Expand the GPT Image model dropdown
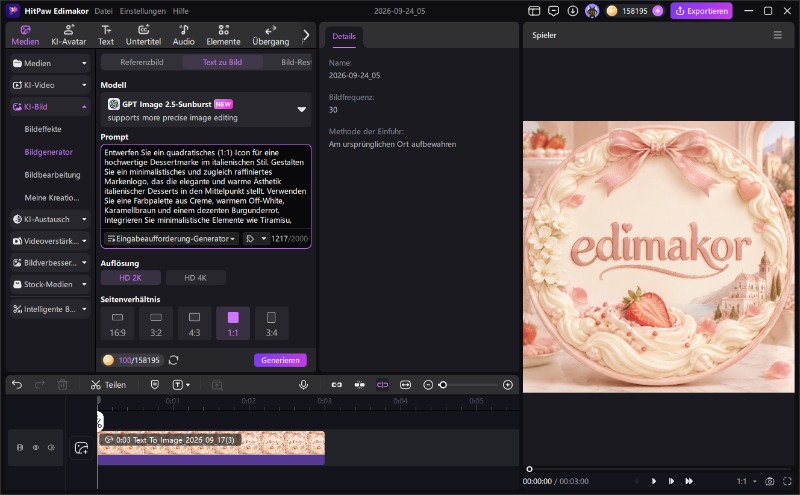This screenshot has width=800, height=495. 302,109
